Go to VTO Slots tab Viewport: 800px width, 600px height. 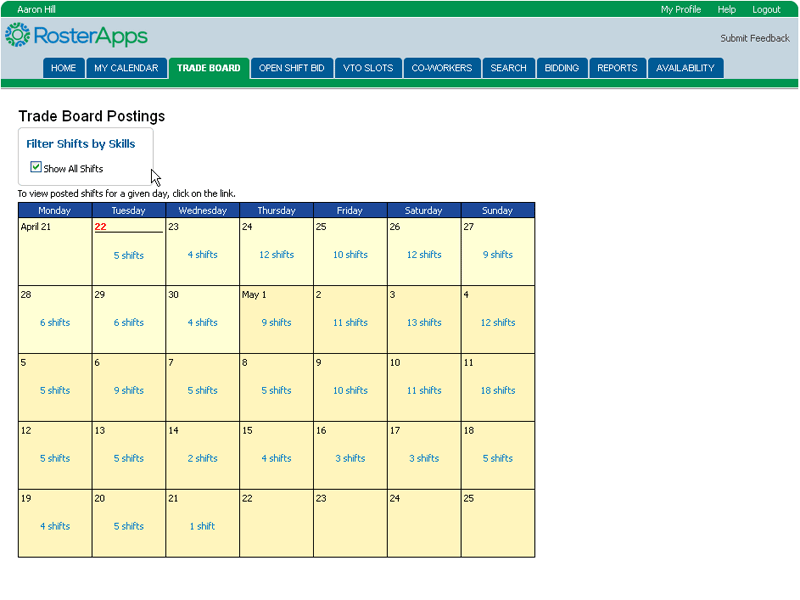[x=368, y=68]
